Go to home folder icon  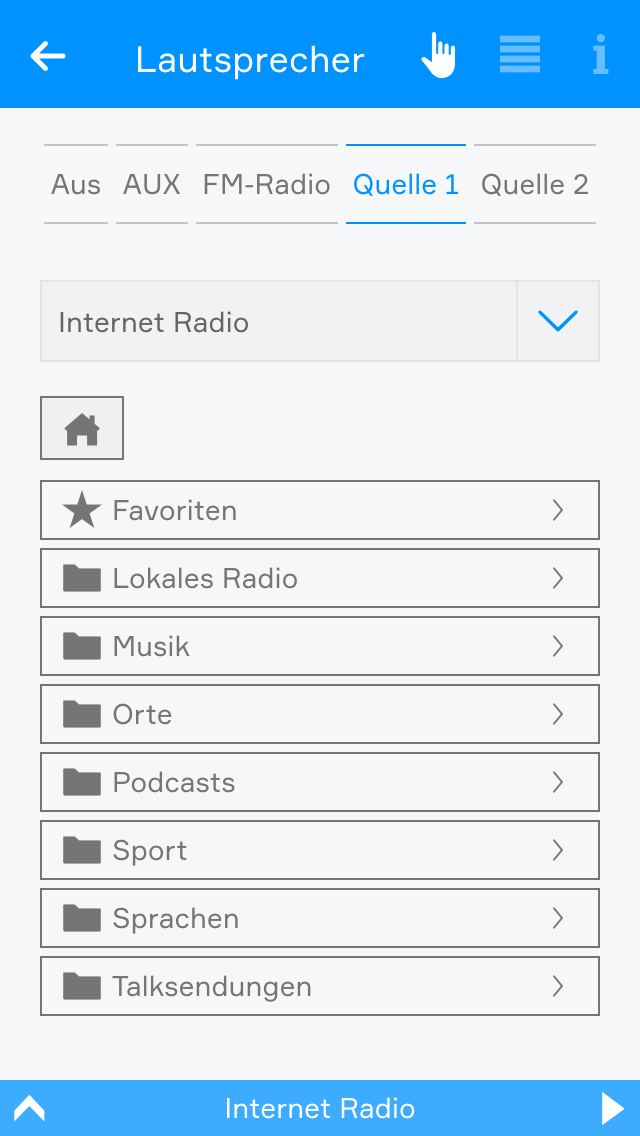(x=82, y=428)
